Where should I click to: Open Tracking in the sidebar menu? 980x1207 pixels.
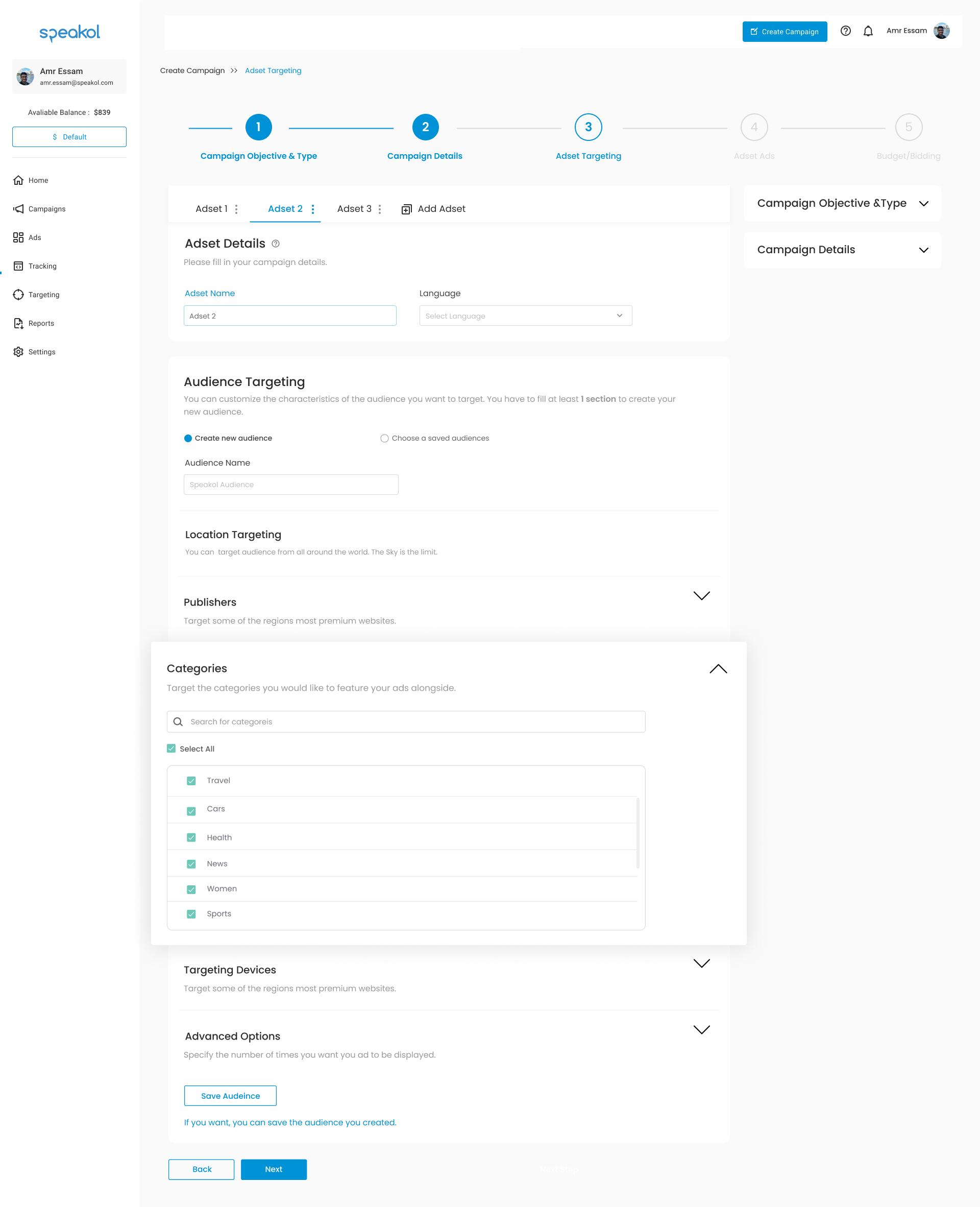[x=42, y=266]
